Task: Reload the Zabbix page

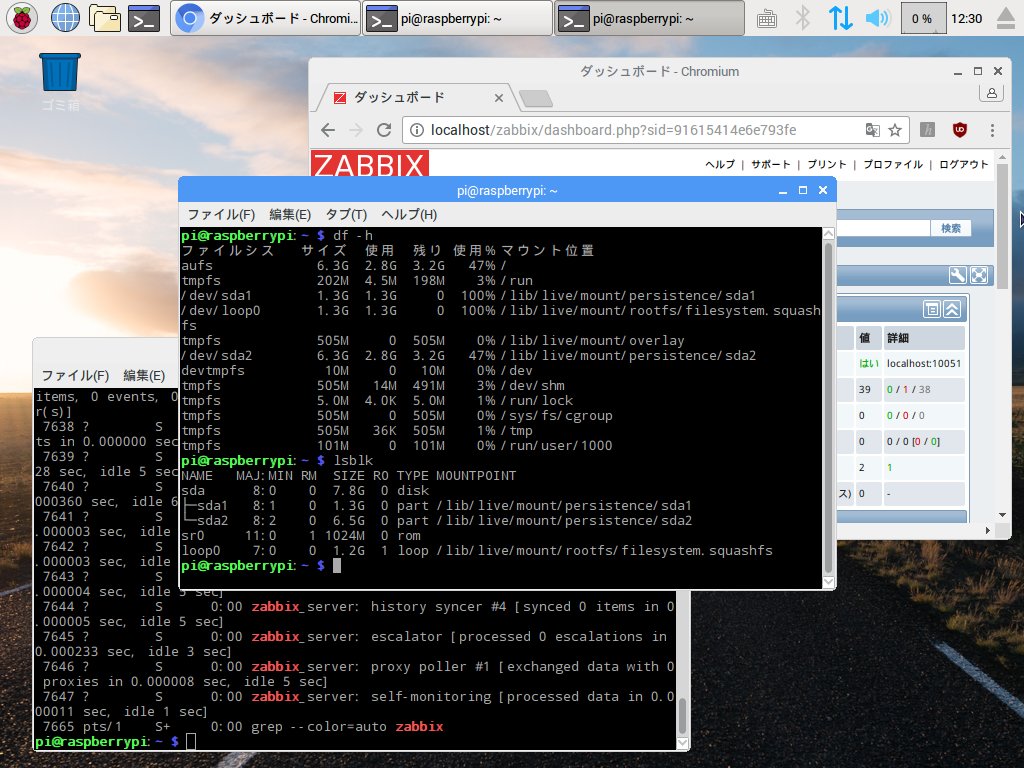Action: point(384,130)
